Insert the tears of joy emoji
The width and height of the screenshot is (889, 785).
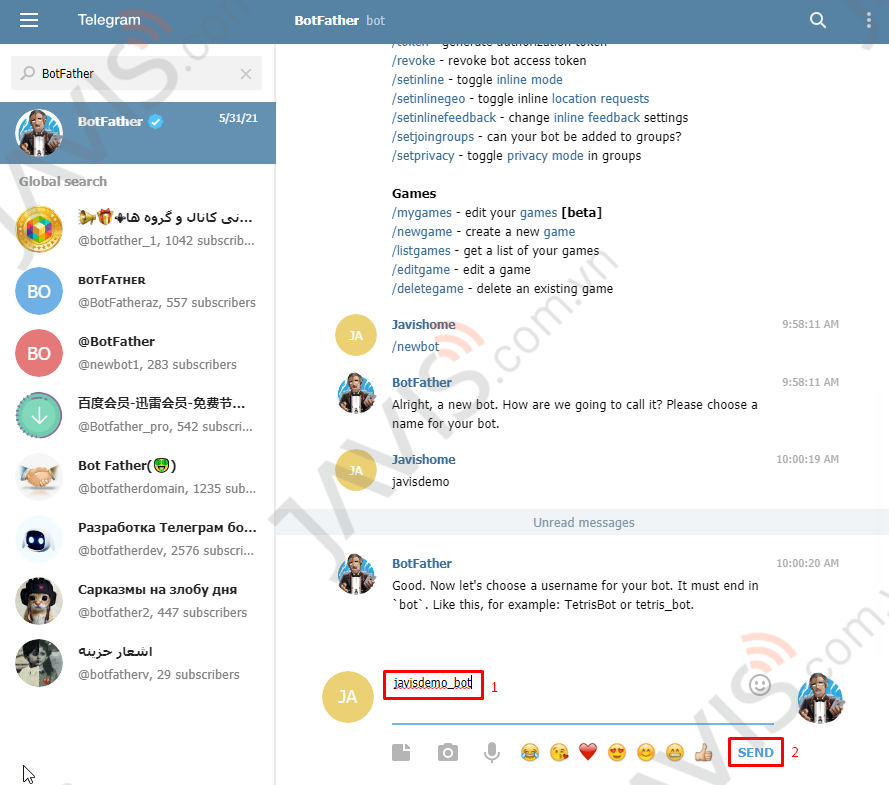click(x=530, y=753)
